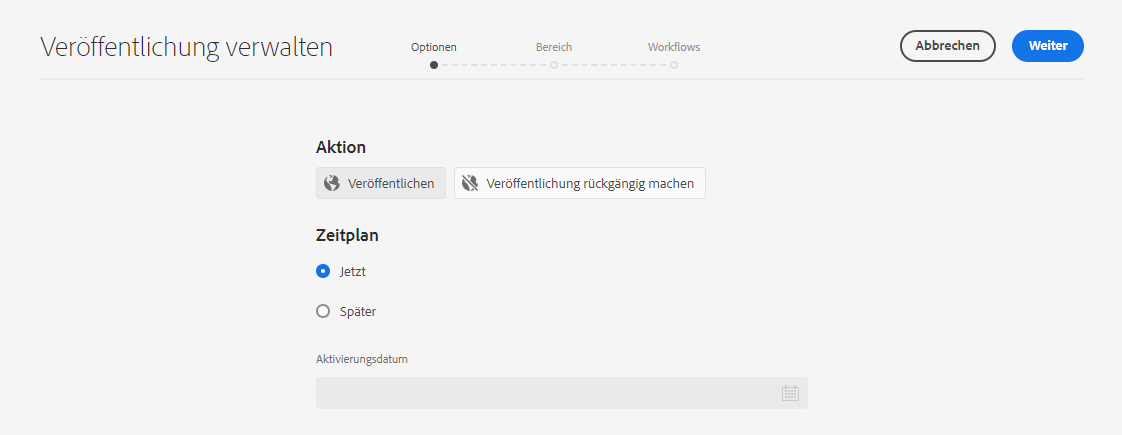Screen dimensions: 1122x435
Task: Click the globe icon on Veröffentlichen
Action: tap(331, 183)
